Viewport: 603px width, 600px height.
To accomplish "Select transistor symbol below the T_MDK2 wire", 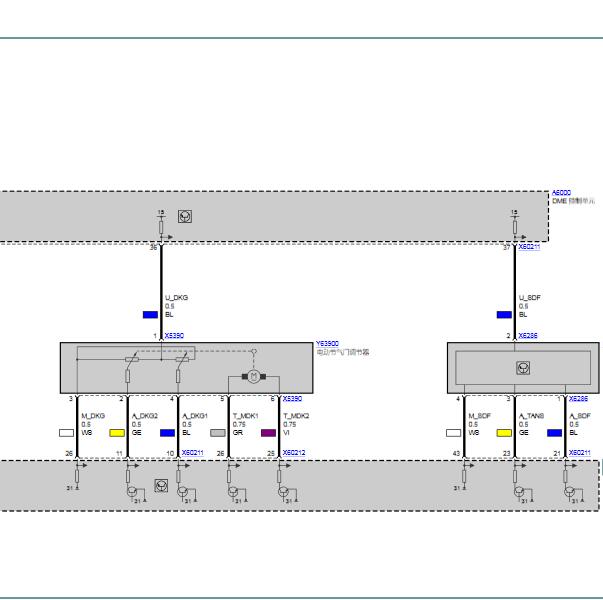I will tap(283, 492).
